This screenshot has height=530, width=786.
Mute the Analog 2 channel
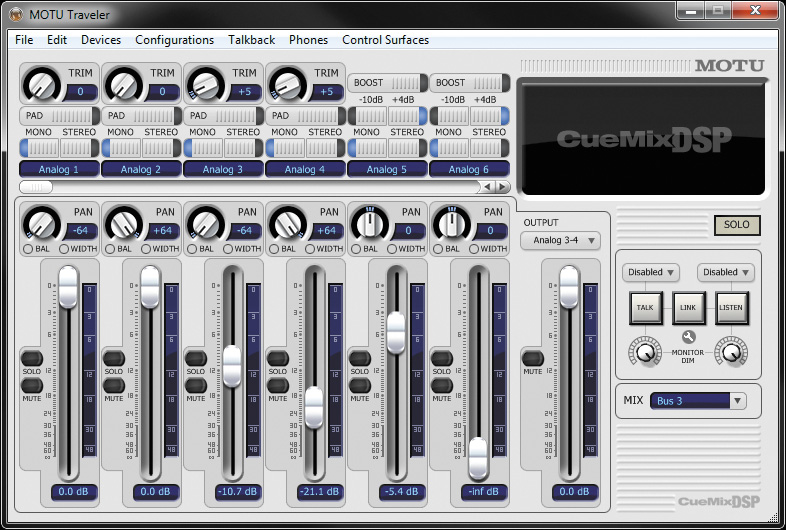[x=114, y=385]
